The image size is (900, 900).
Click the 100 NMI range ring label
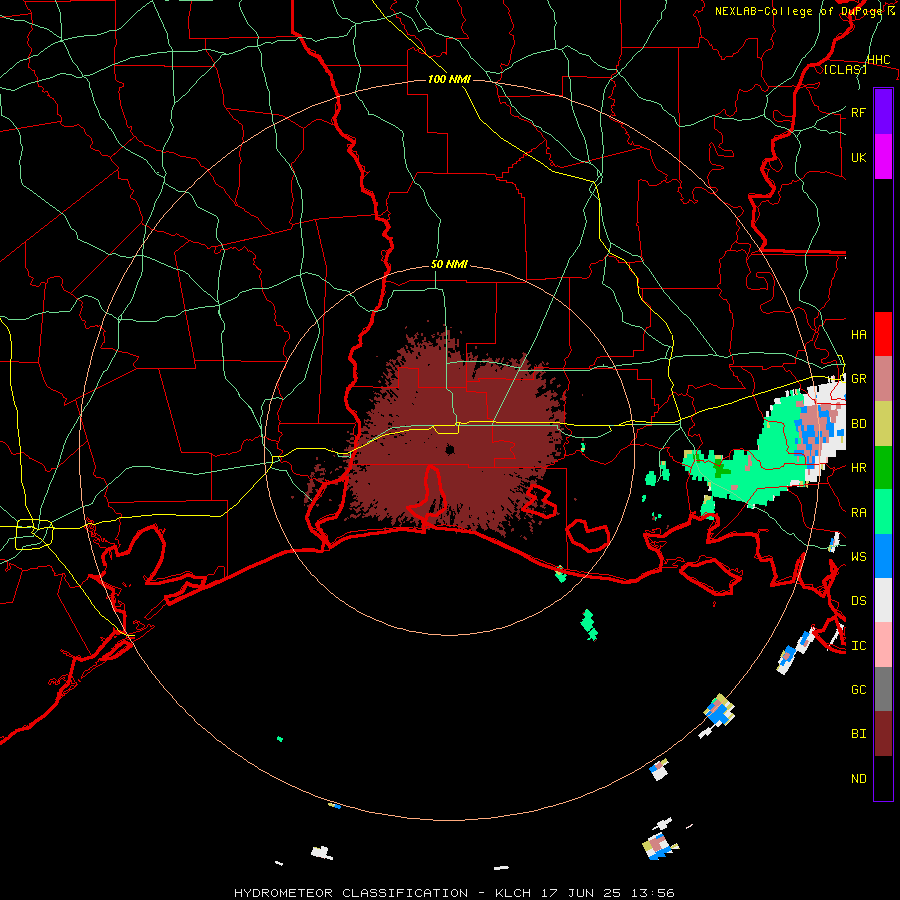pos(449,79)
